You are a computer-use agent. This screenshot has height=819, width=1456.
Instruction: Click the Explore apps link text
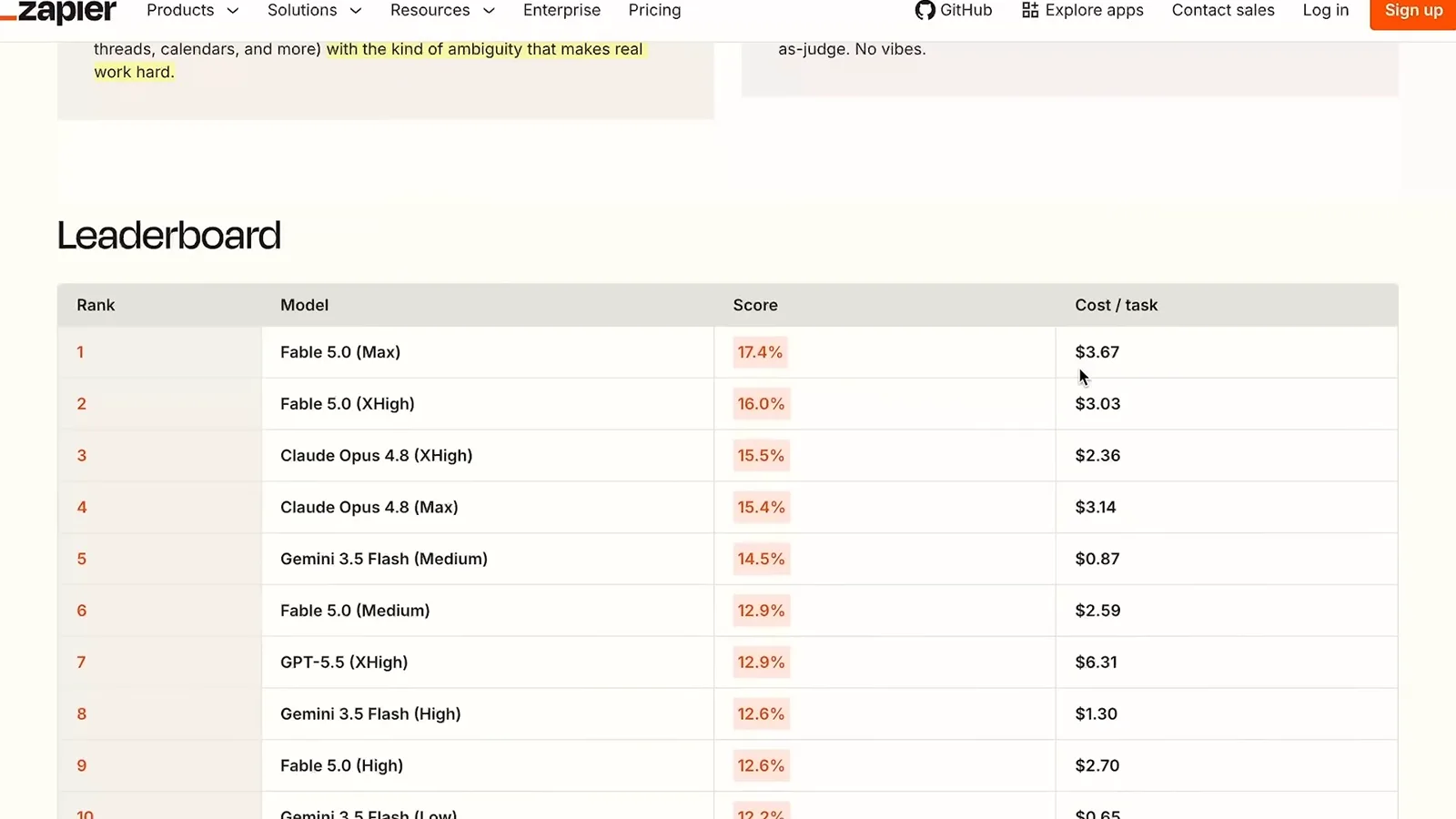point(1094,10)
